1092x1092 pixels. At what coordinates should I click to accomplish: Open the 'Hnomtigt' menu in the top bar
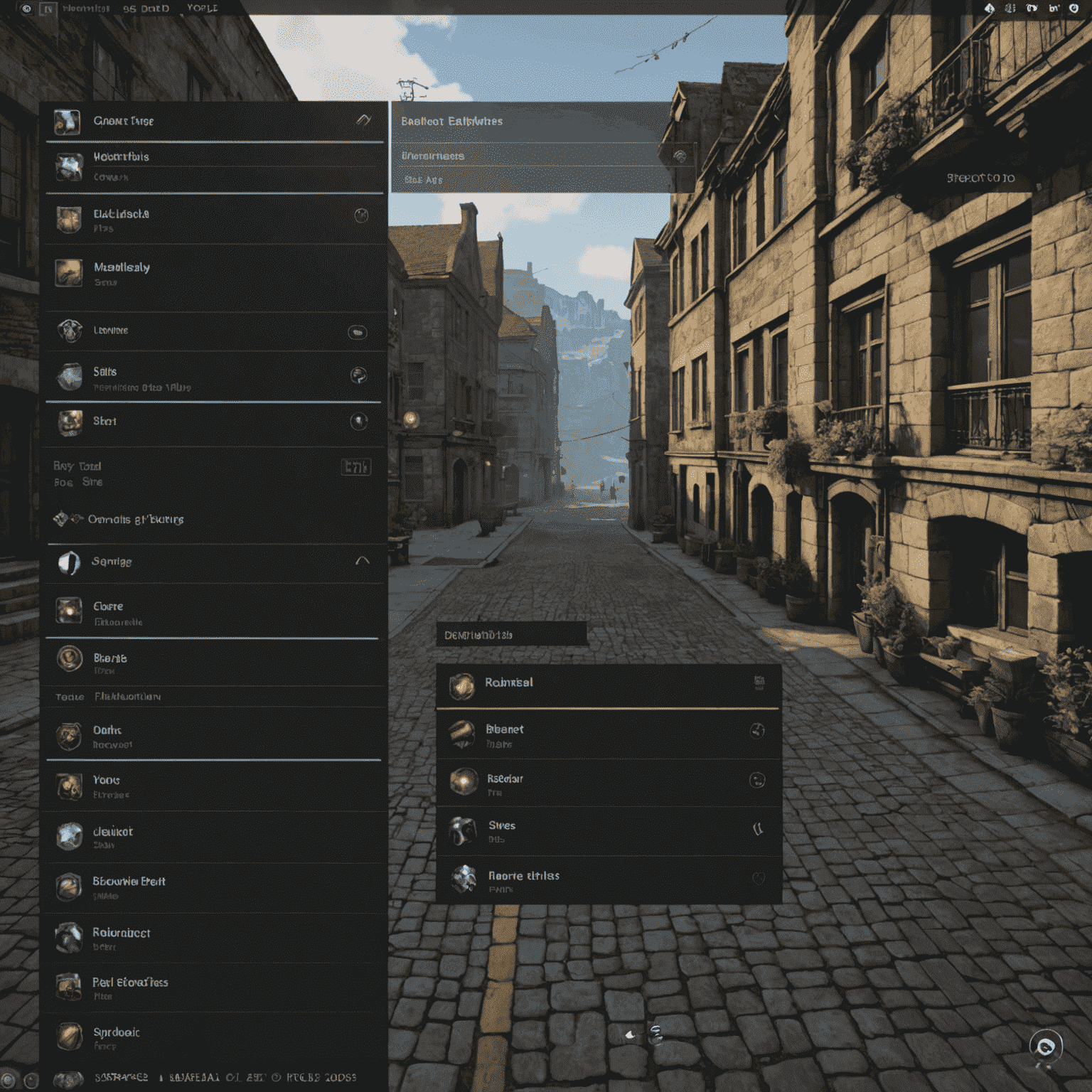click(86, 9)
